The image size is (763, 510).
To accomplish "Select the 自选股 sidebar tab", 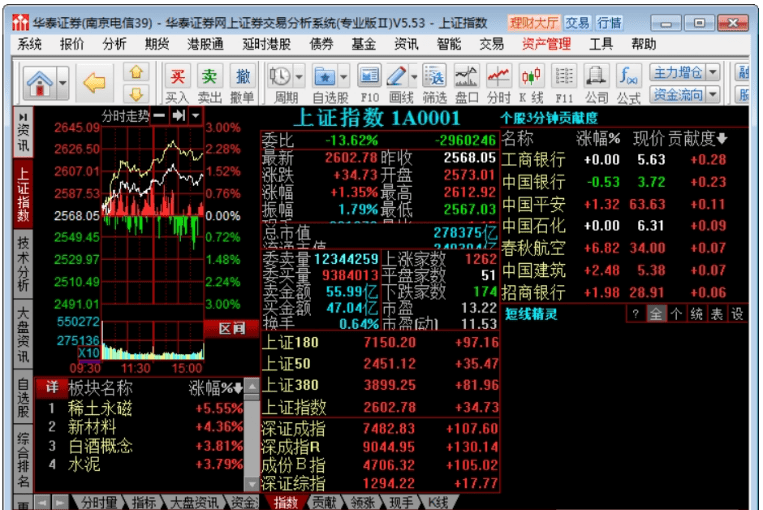I will 23,398.
